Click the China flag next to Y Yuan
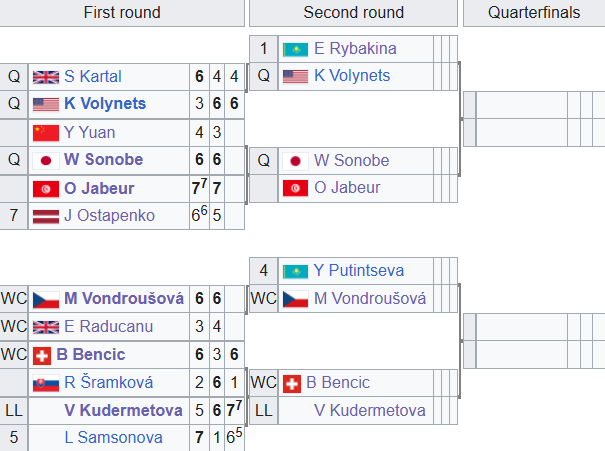 click(x=46, y=132)
